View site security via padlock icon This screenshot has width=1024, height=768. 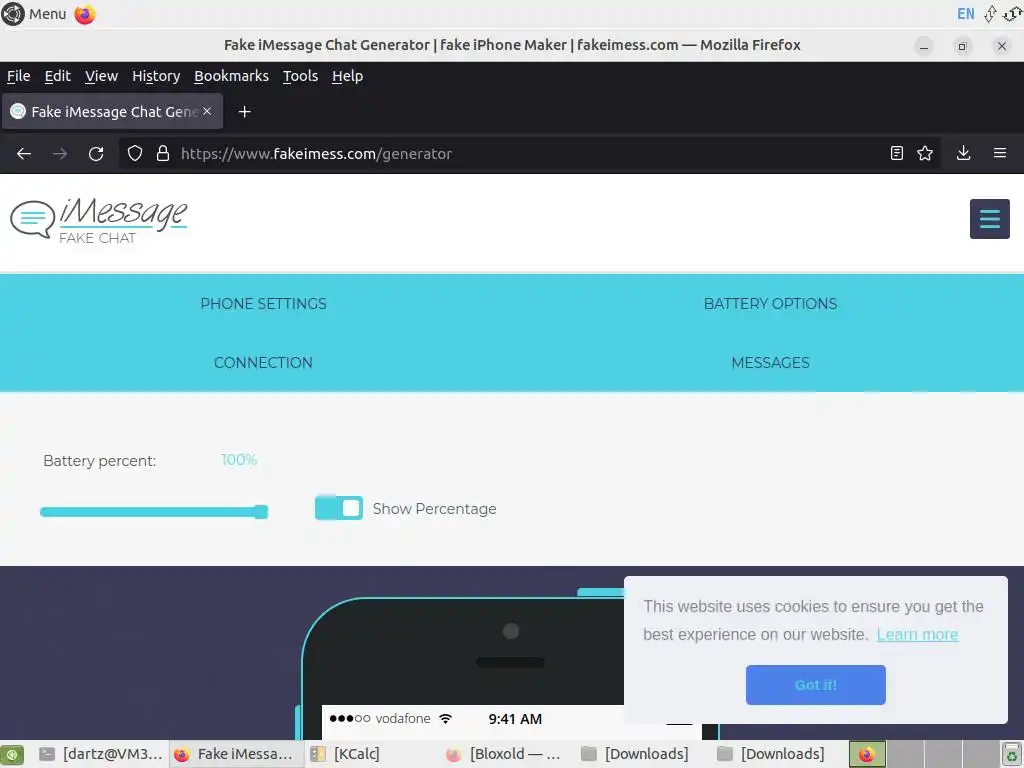click(163, 153)
